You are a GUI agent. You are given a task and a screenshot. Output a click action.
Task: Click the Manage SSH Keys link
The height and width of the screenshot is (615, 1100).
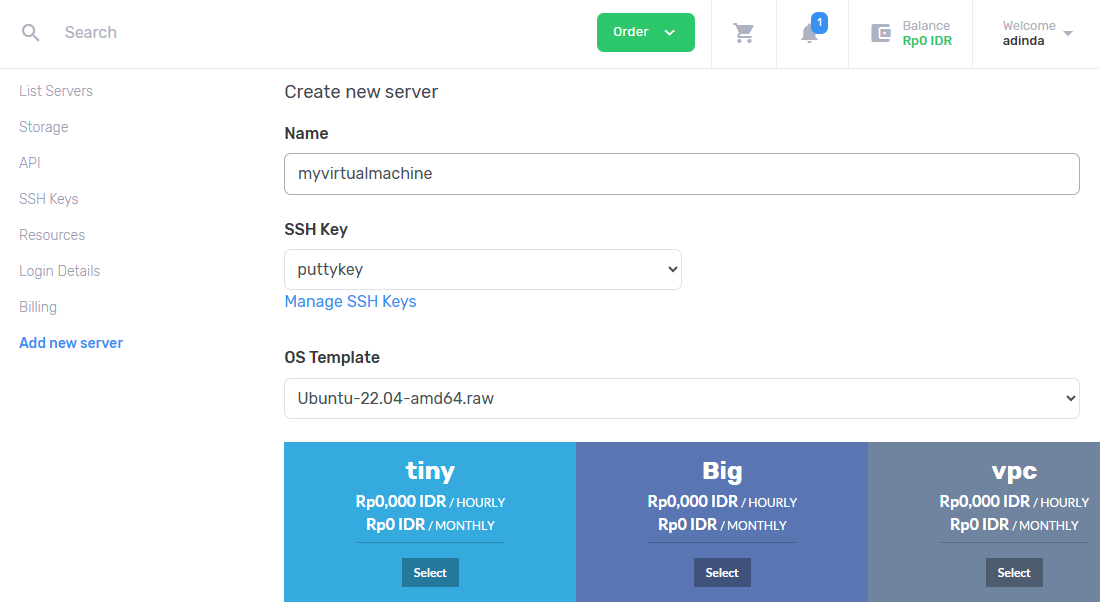pos(350,302)
